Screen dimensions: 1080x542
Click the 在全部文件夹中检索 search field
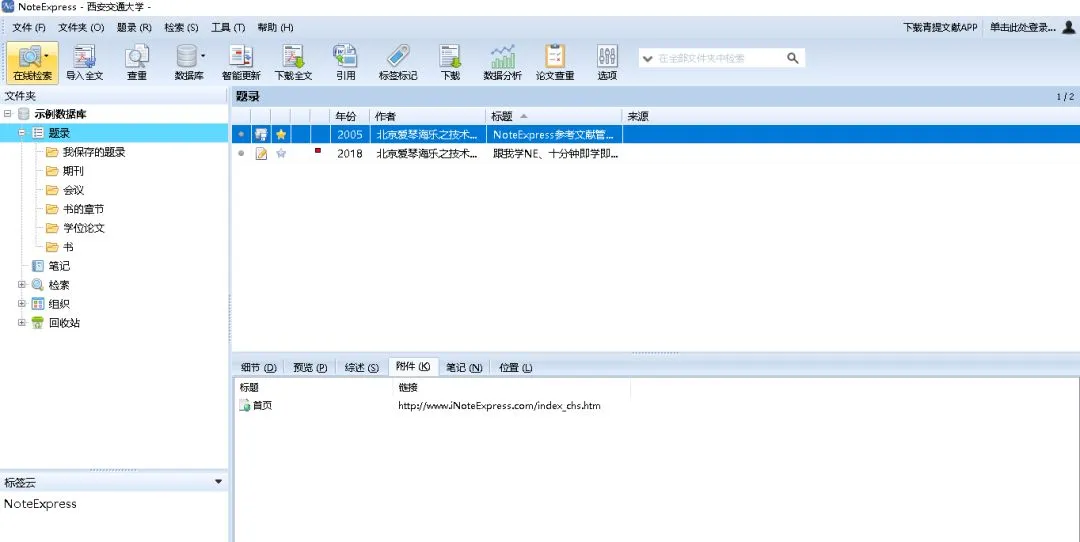[x=718, y=59]
